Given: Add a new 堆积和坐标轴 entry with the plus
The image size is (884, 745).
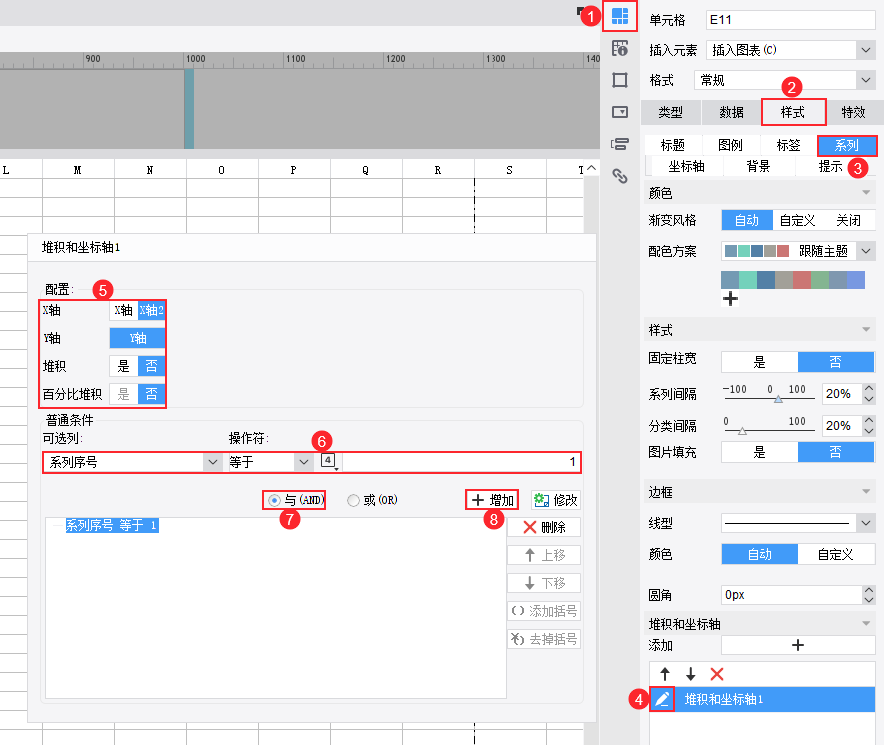Looking at the screenshot, I should [x=798, y=645].
